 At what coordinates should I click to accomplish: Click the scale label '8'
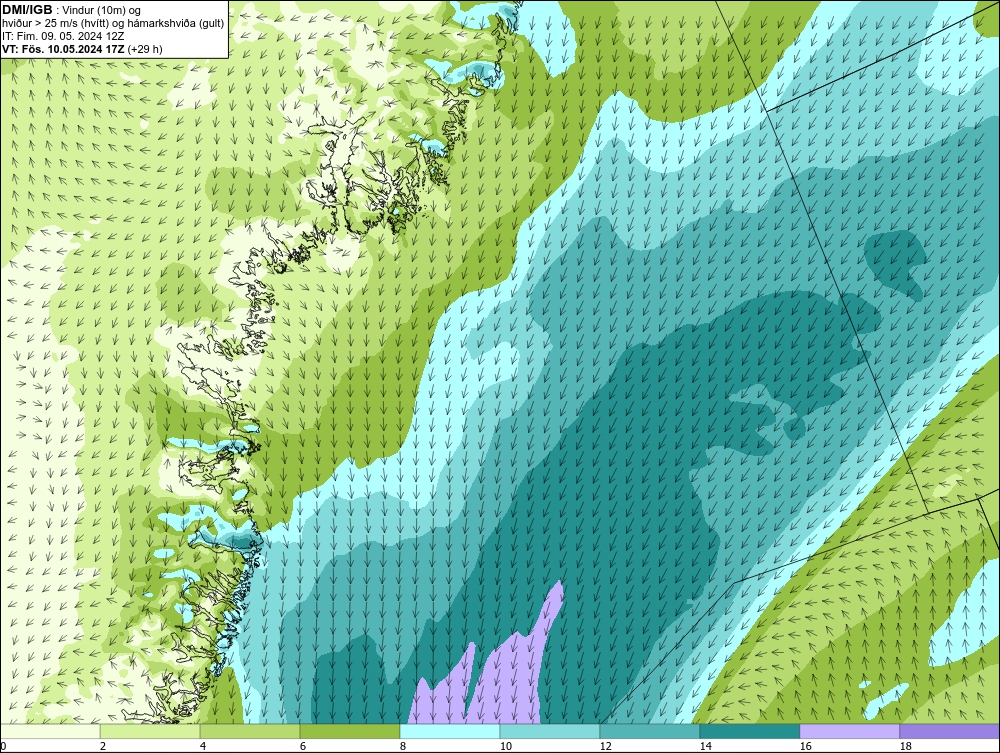click(x=403, y=746)
